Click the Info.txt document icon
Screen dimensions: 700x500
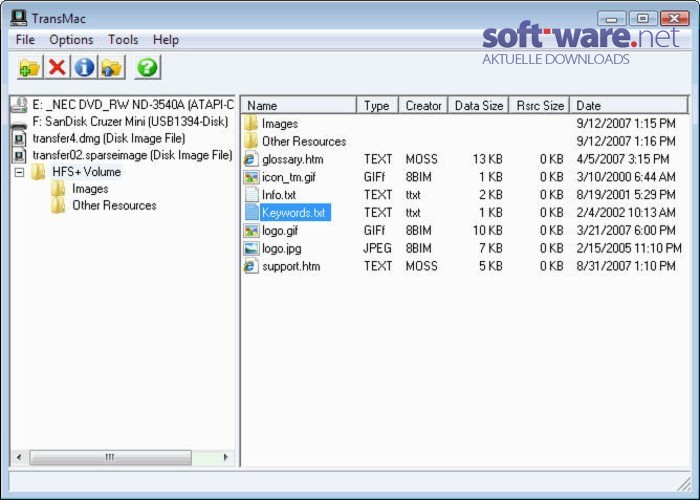[x=251, y=195]
